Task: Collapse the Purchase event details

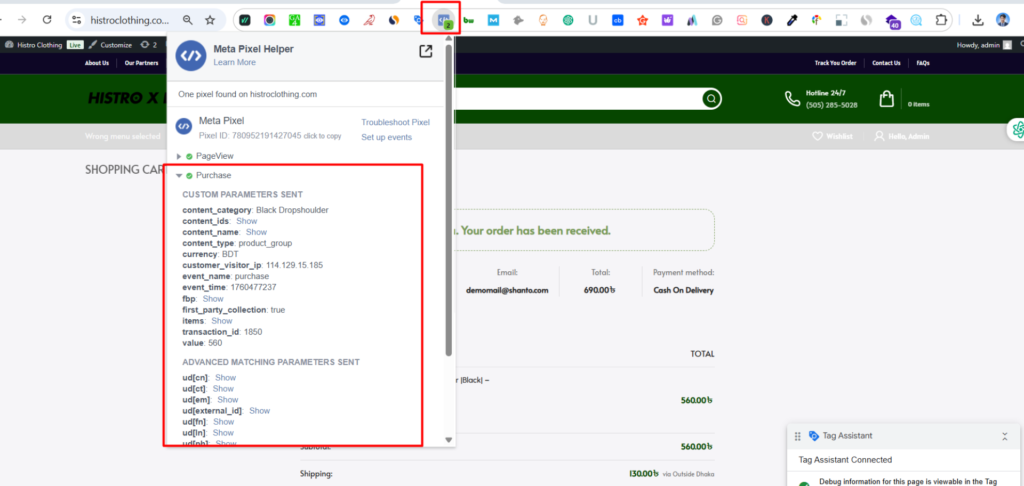Action: [179, 176]
